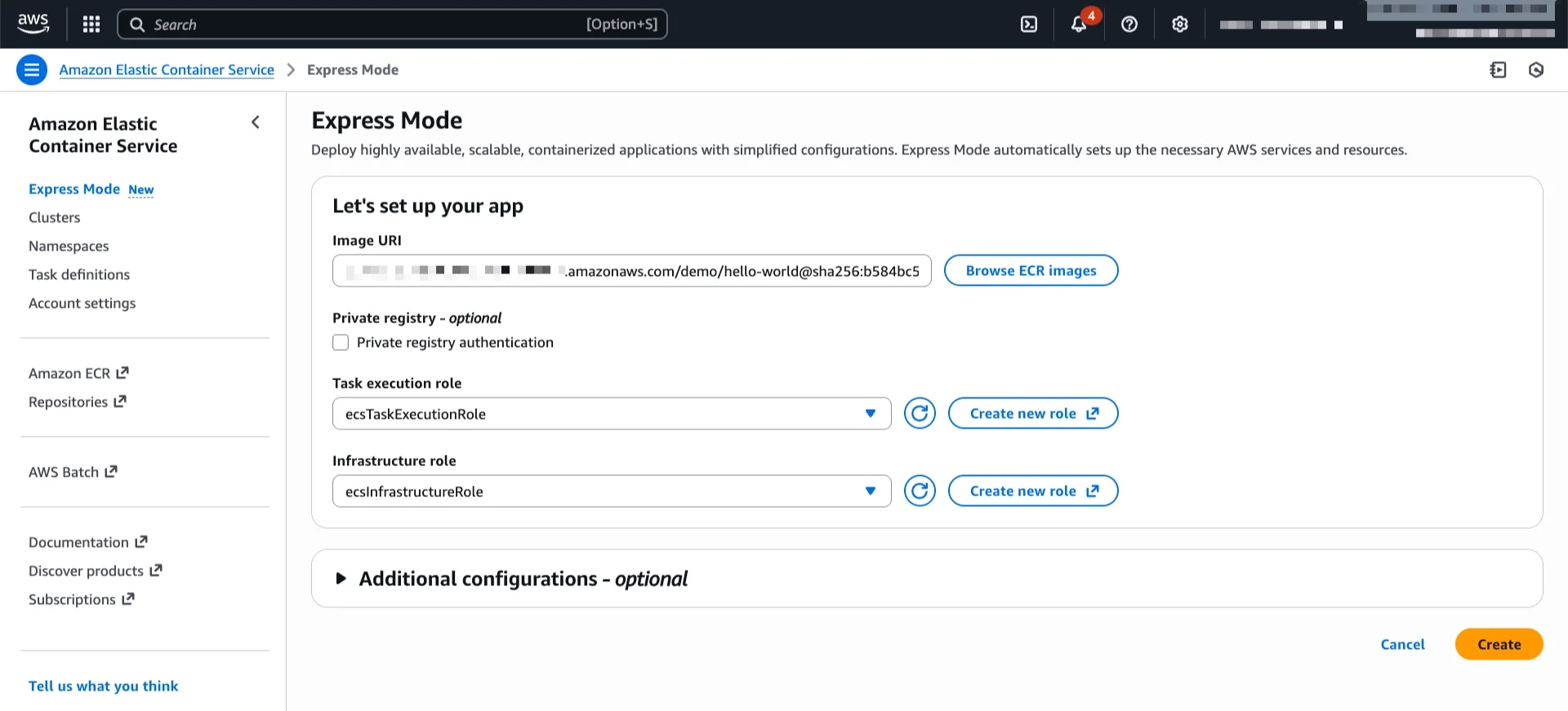Open the notifications bell
This screenshot has width=1568, height=711.
click(1079, 24)
